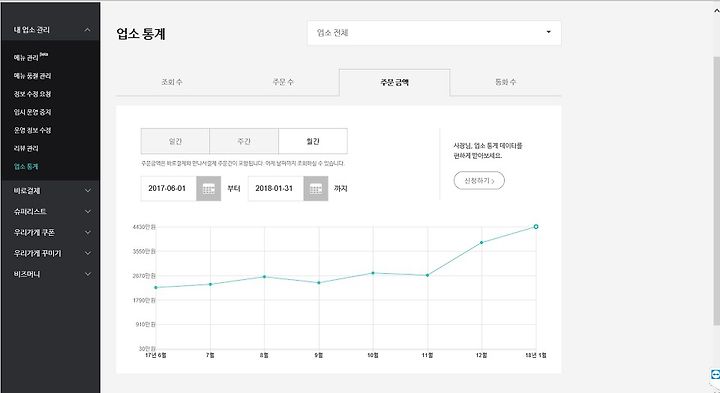The height and width of the screenshot is (393, 720).
Task: Click the 4430만원 y-axis label
Action: point(144,227)
